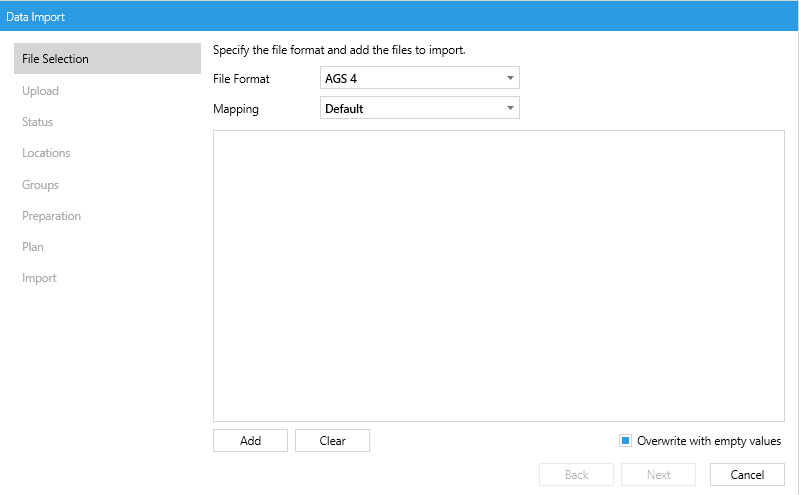
Task: Click the Back button
Action: [576, 475]
